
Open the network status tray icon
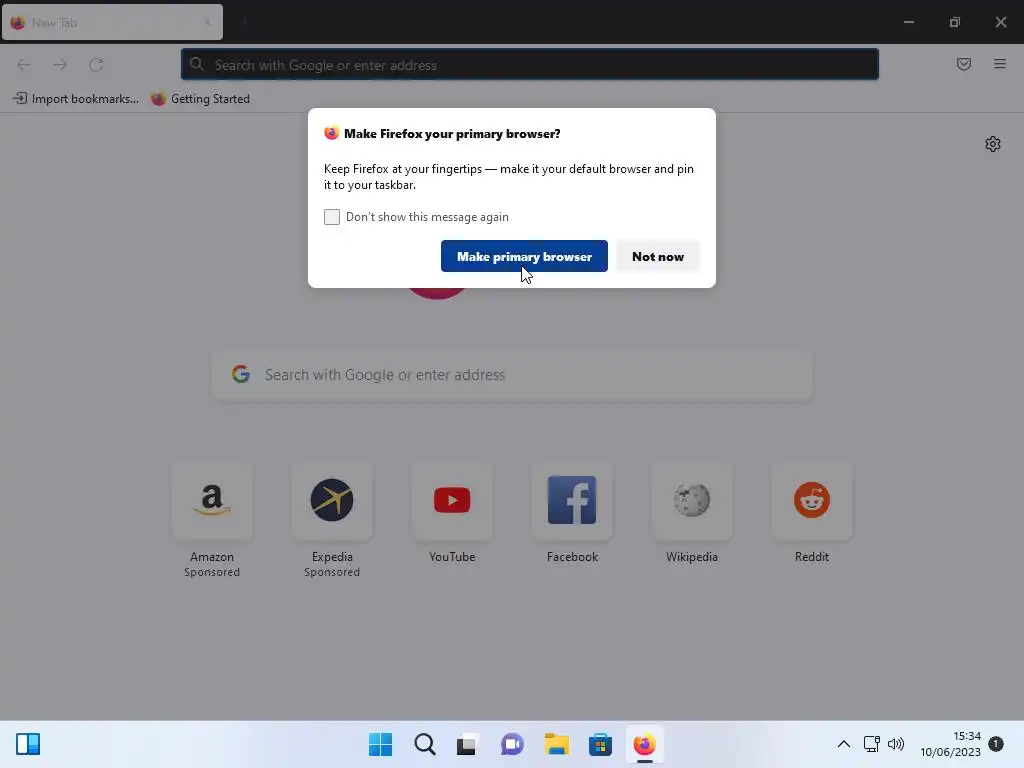[x=872, y=744]
